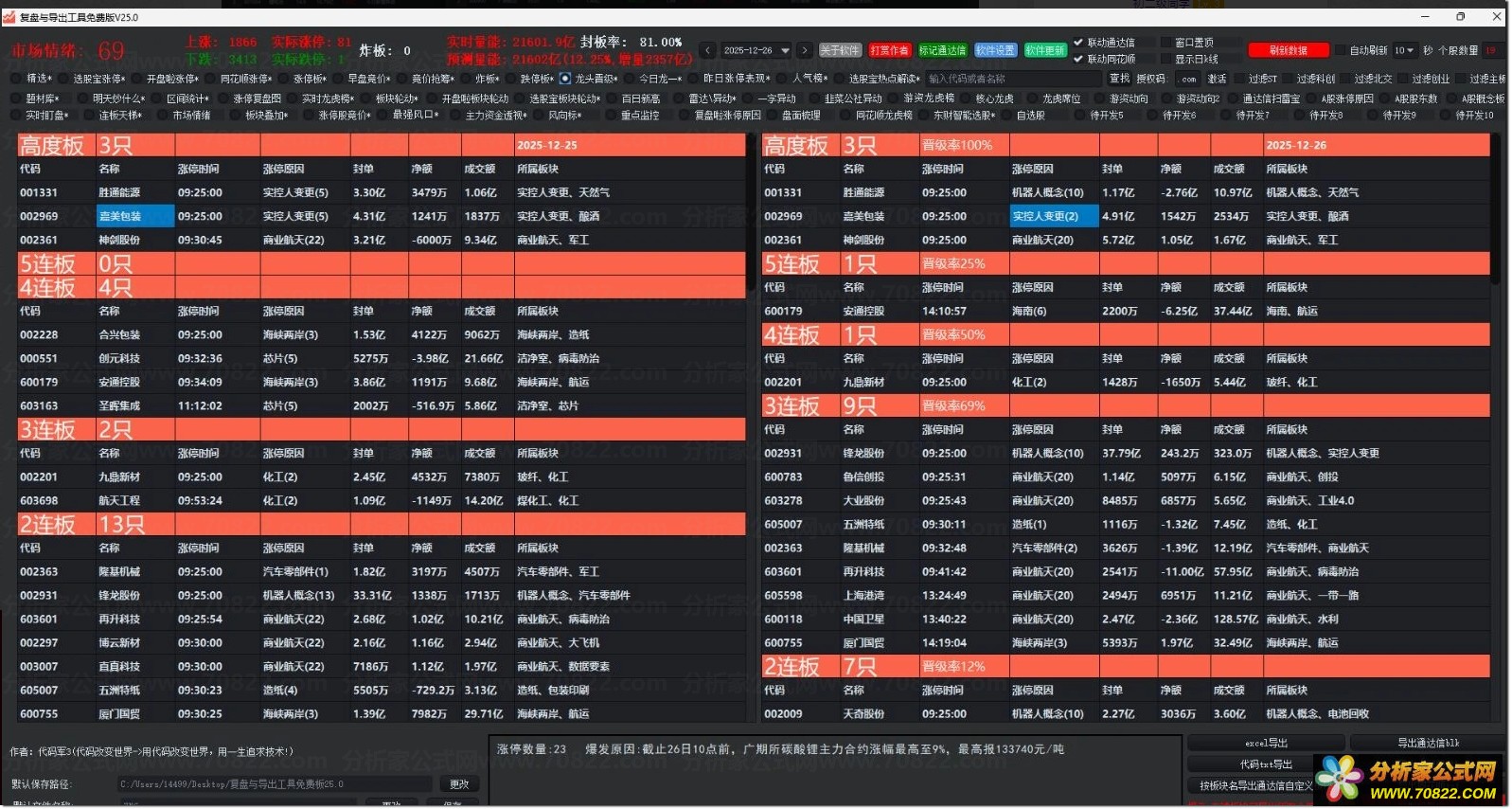Click the 更改 save path button
This screenshot has width=1512, height=809.
[459, 784]
